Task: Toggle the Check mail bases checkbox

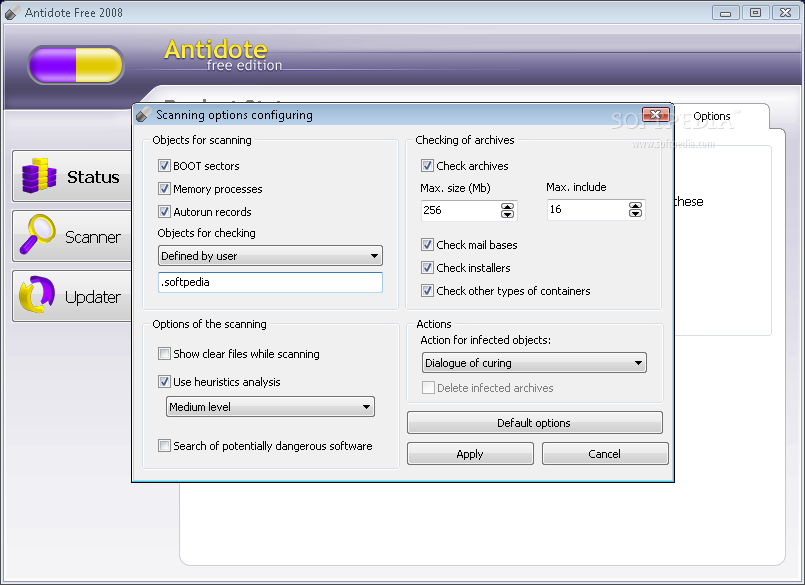Action: [427, 244]
